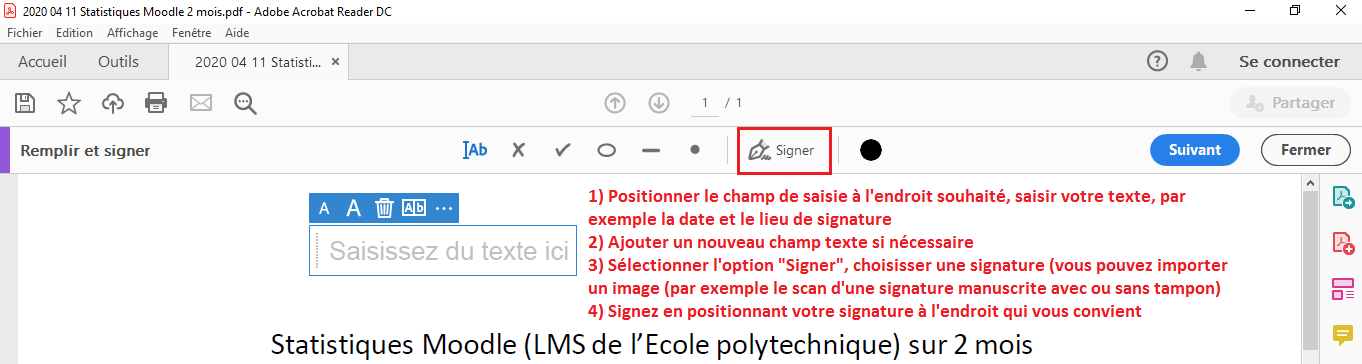The height and width of the screenshot is (364, 1362).
Task: Open the Create PDF sidebar icon
Action: pyautogui.click(x=1342, y=243)
